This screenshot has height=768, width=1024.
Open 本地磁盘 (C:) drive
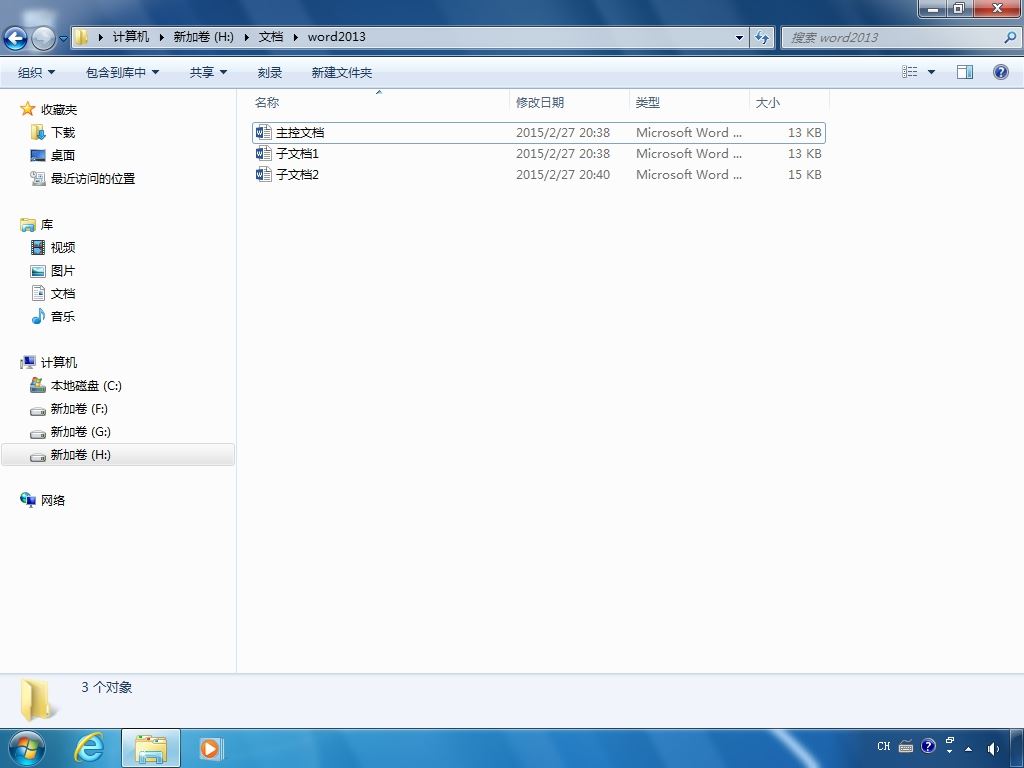[x=86, y=385]
